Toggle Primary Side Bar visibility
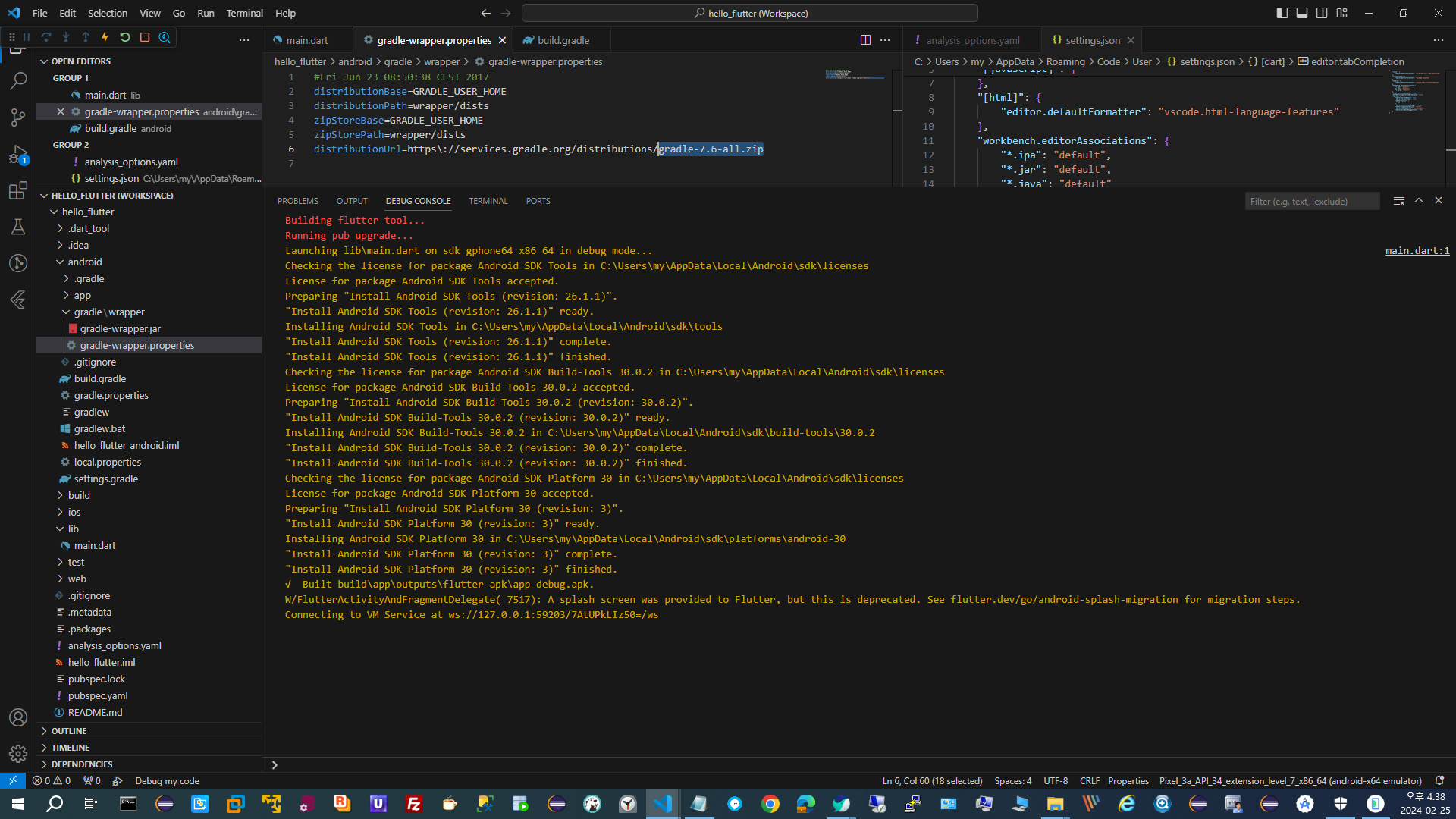 pos(1282,13)
